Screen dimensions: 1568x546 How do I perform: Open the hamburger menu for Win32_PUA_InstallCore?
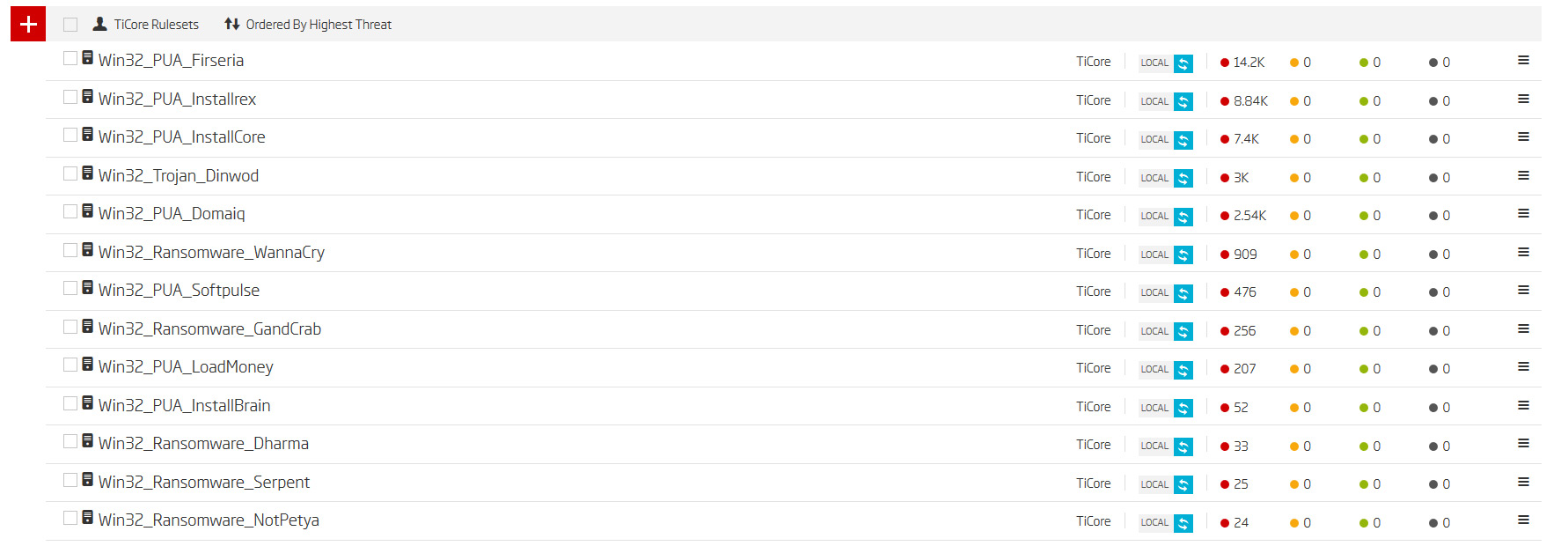(x=1523, y=136)
